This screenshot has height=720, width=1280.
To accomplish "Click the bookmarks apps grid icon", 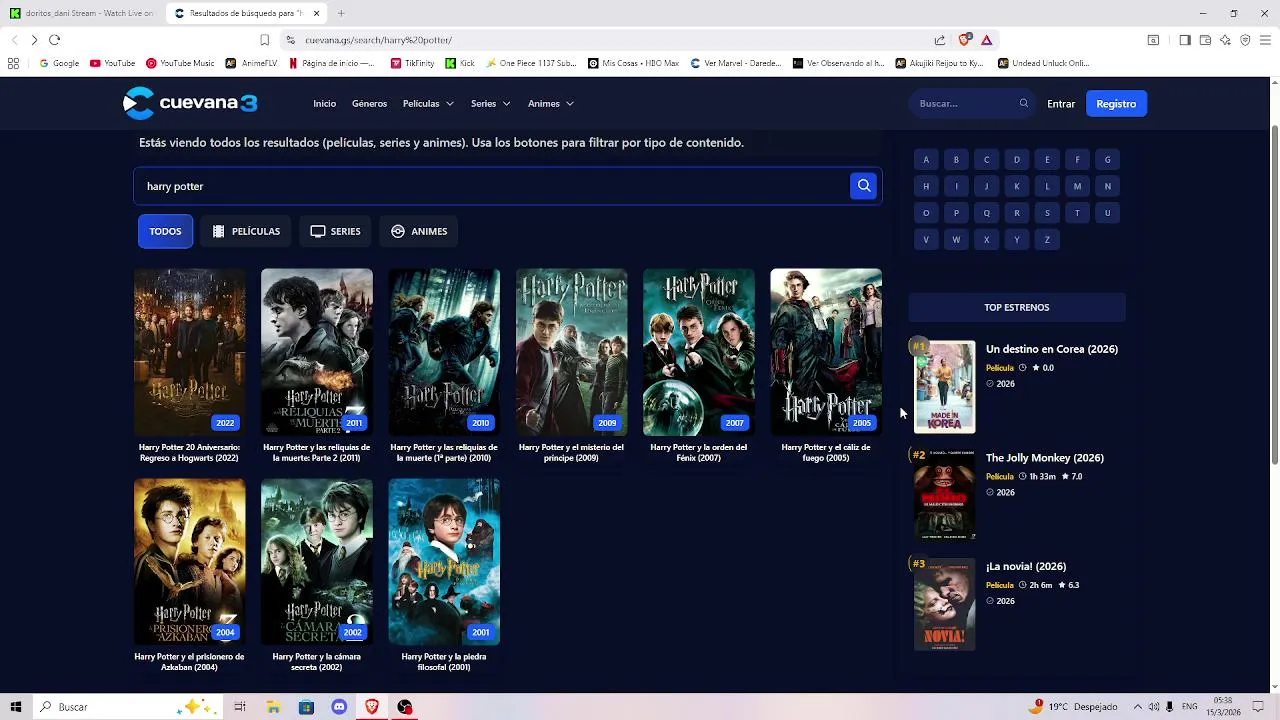I will (13, 63).
